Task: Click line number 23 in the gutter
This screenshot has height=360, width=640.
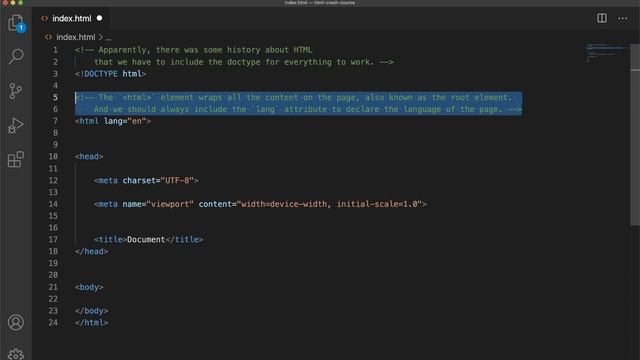Action: (53, 311)
